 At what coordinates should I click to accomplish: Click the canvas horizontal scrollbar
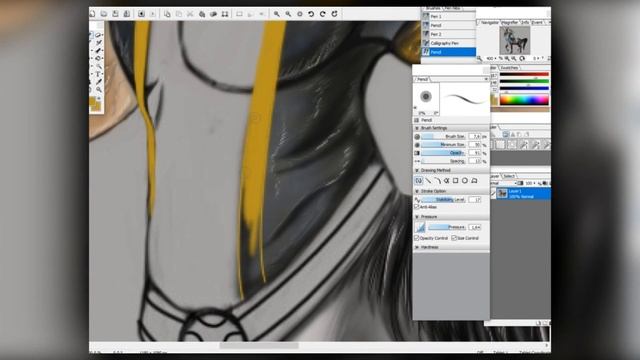pos(259,346)
